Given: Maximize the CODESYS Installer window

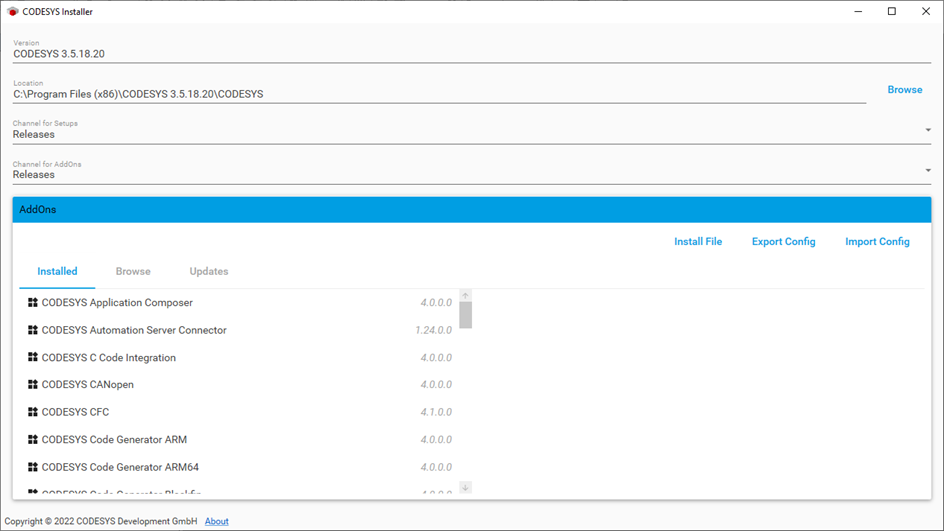Looking at the screenshot, I should [x=892, y=11].
